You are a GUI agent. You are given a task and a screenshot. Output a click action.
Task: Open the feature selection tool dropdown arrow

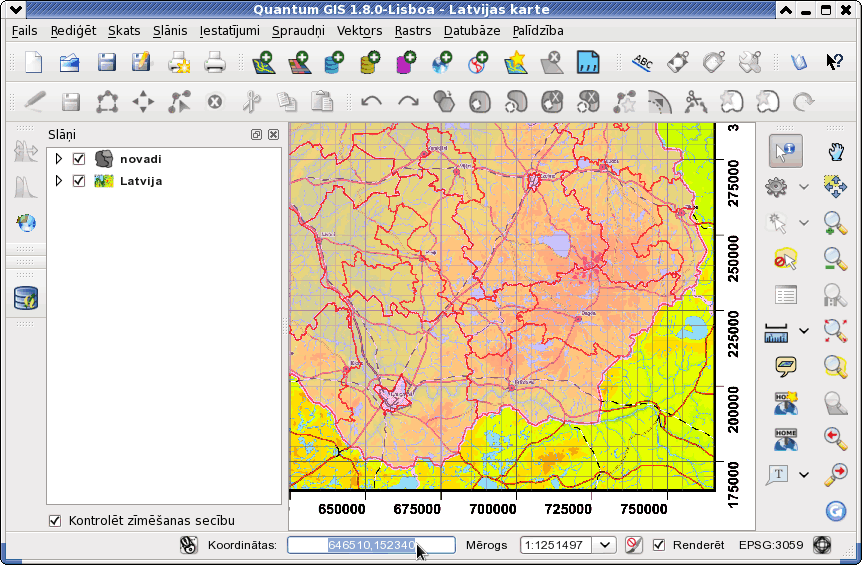[x=804, y=223]
